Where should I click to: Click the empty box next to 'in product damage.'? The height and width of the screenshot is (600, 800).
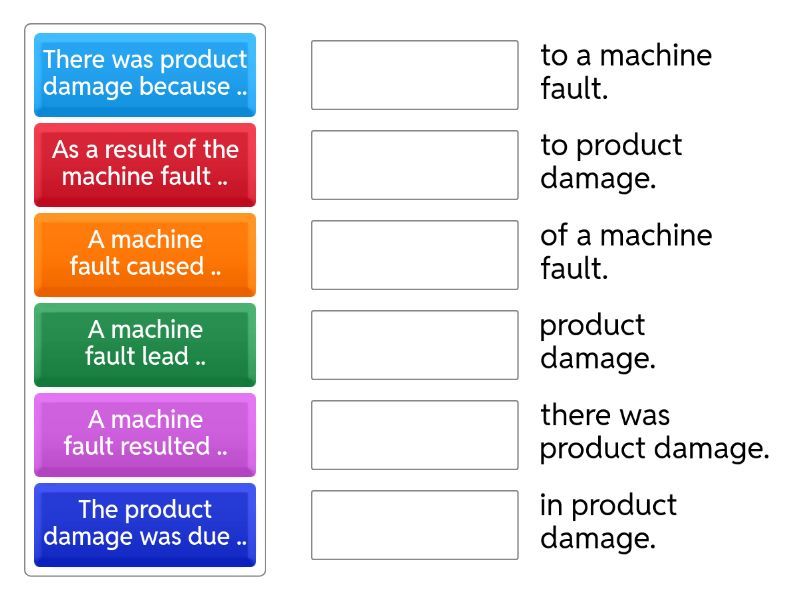(415, 525)
